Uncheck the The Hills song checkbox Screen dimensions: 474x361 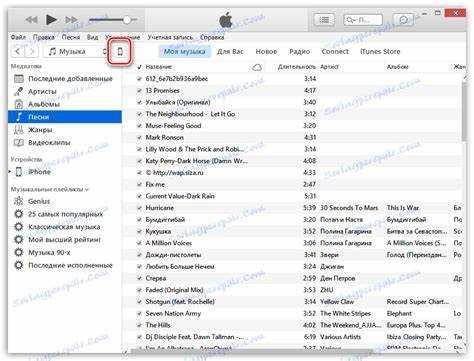(x=139, y=325)
